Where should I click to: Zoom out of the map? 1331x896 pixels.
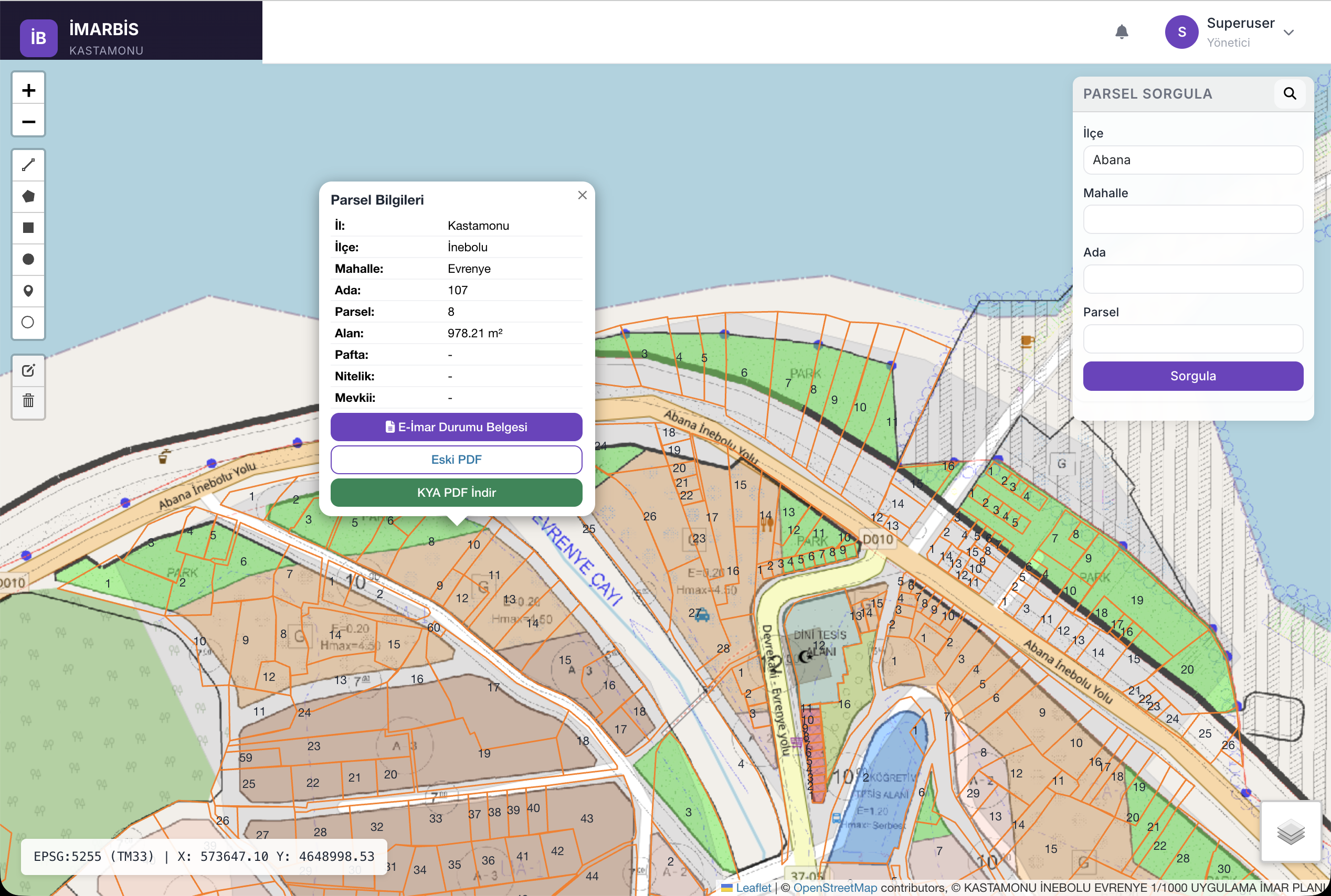point(28,121)
